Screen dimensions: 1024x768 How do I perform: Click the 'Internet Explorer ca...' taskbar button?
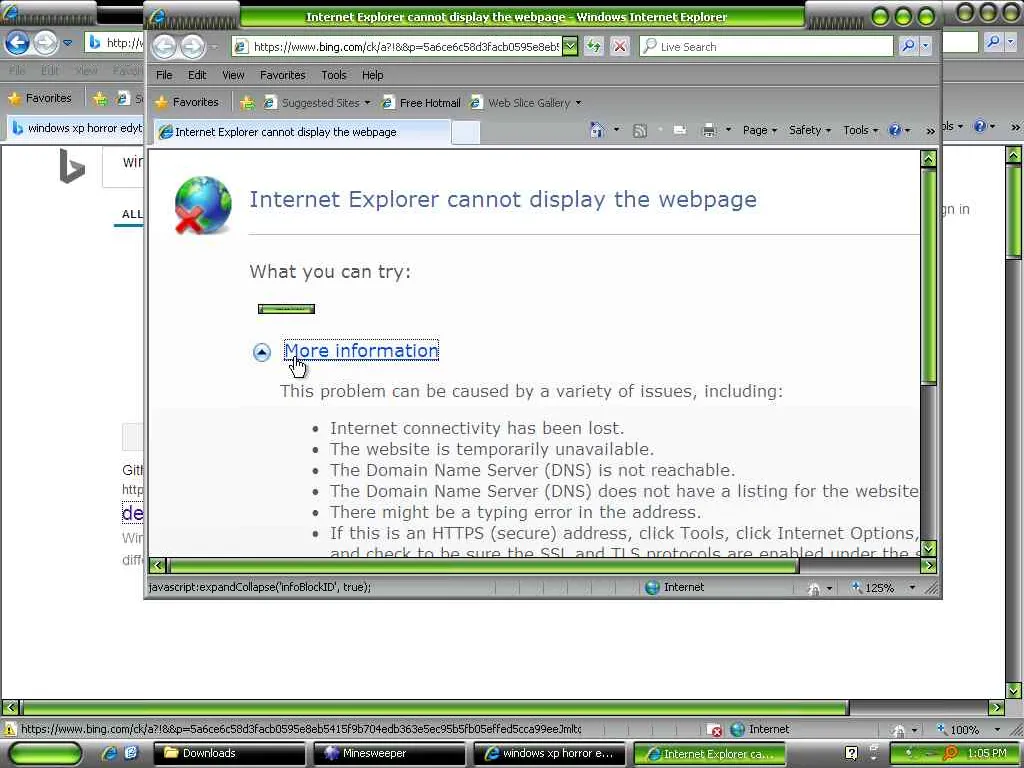click(x=709, y=753)
